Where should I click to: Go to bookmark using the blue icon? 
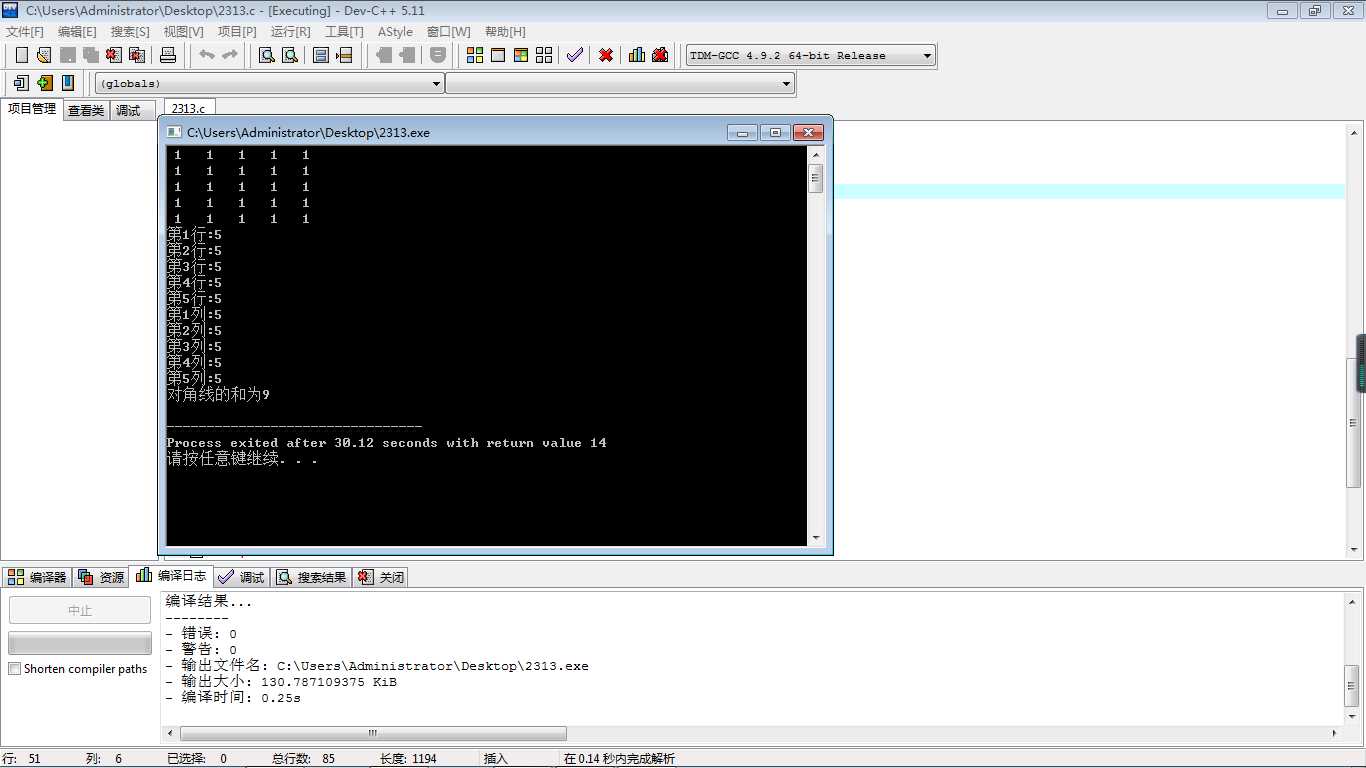pos(68,83)
